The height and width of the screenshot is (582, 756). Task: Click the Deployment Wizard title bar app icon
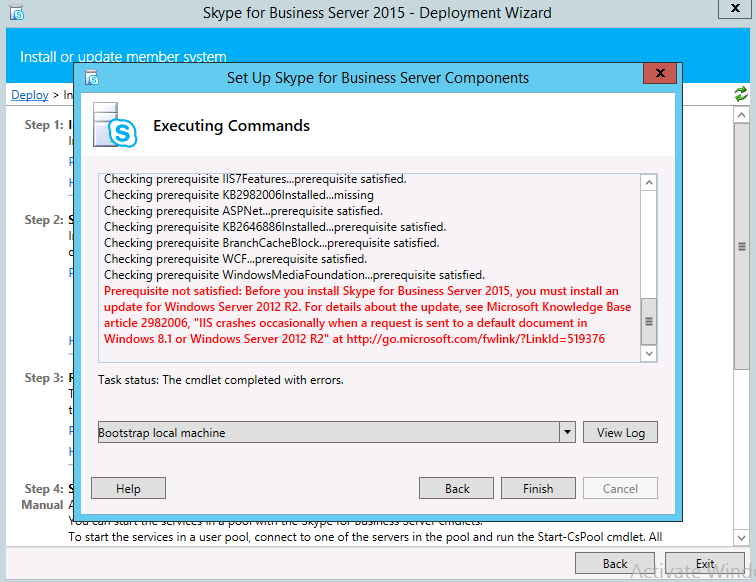(x=17, y=13)
